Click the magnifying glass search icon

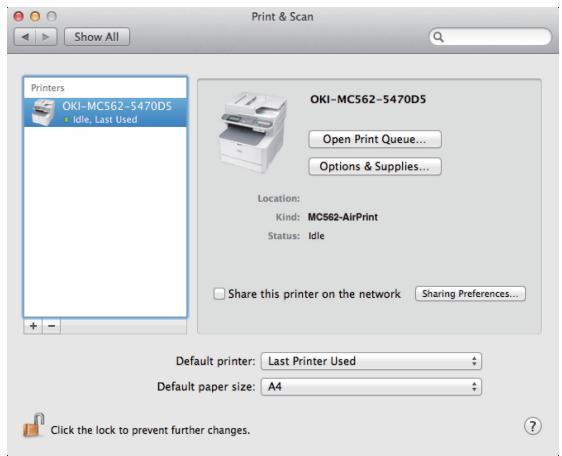tap(438, 37)
